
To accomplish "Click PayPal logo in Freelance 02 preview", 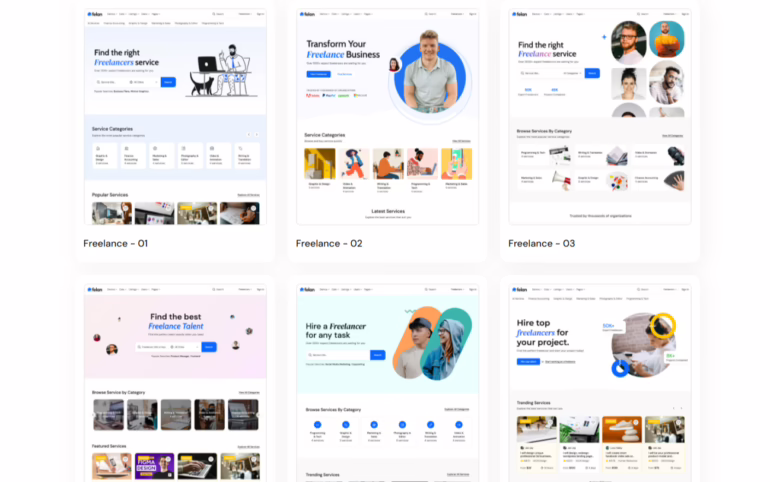I will tap(329, 96).
